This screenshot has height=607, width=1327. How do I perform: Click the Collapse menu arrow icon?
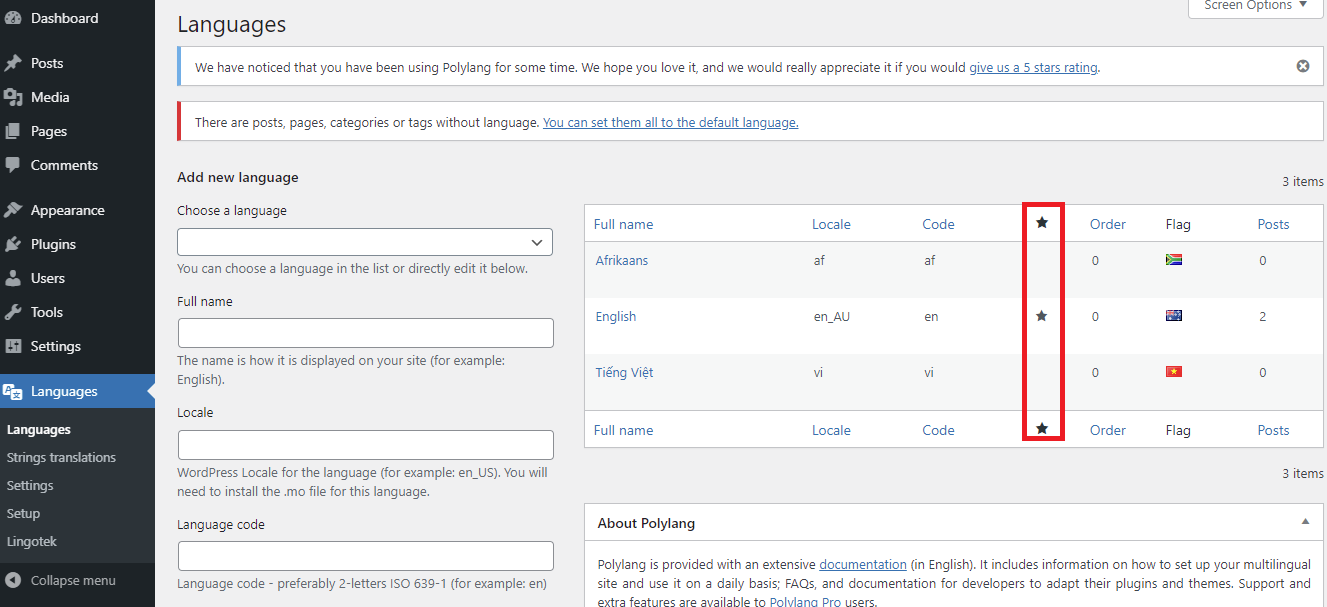(13, 580)
